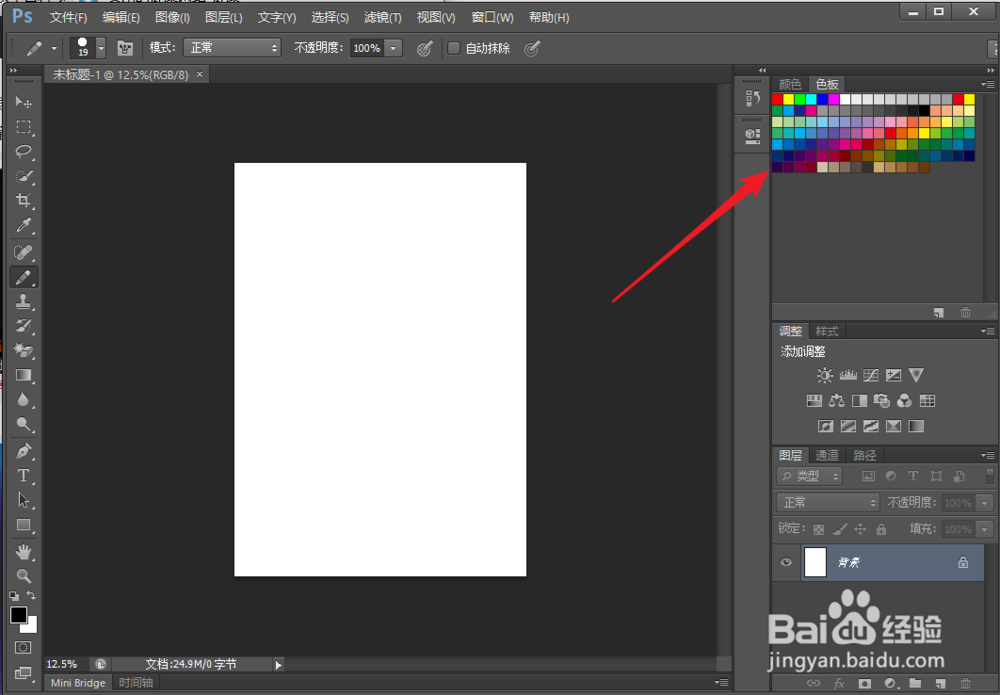
Task: Toggle tablet pressure for opacity
Action: point(424,48)
